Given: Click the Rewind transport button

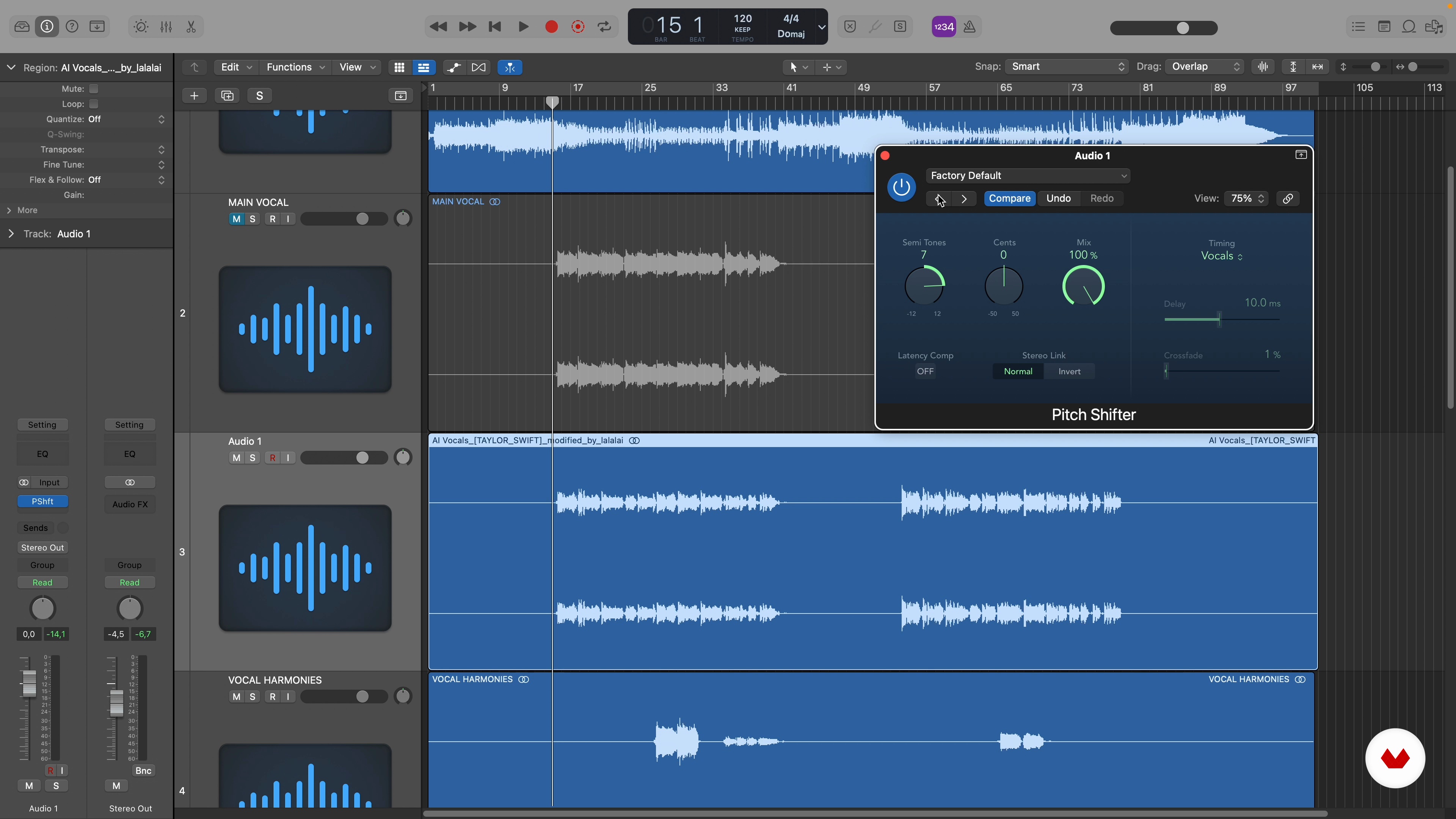Looking at the screenshot, I should tap(439, 27).
